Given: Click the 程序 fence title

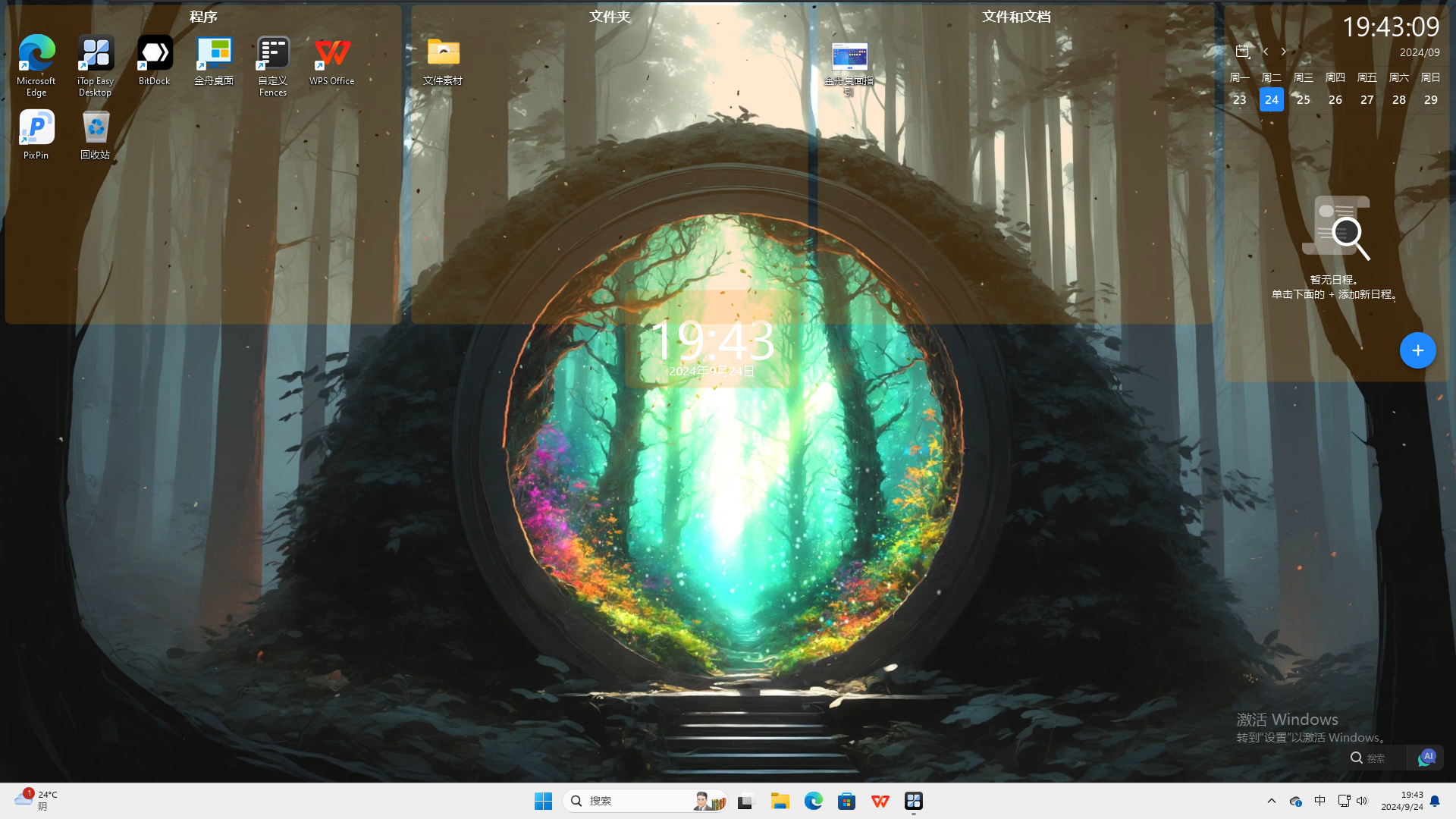Looking at the screenshot, I should coord(203,17).
